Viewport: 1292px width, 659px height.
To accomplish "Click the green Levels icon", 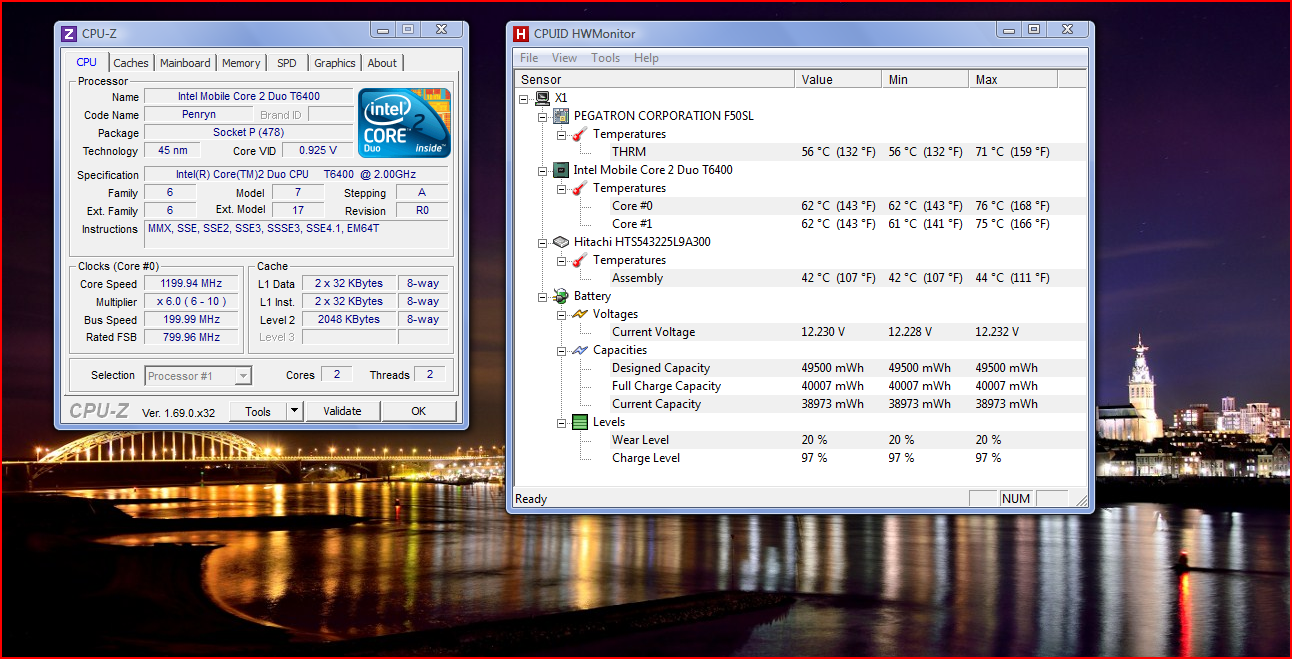I will point(580,422).
